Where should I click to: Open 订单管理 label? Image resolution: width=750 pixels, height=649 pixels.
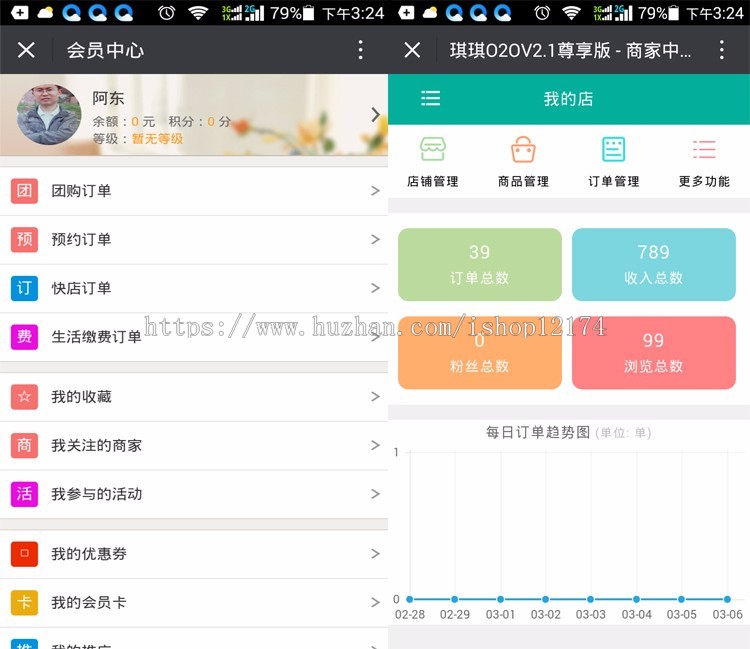pyautogui.click(x=614, y=181)
